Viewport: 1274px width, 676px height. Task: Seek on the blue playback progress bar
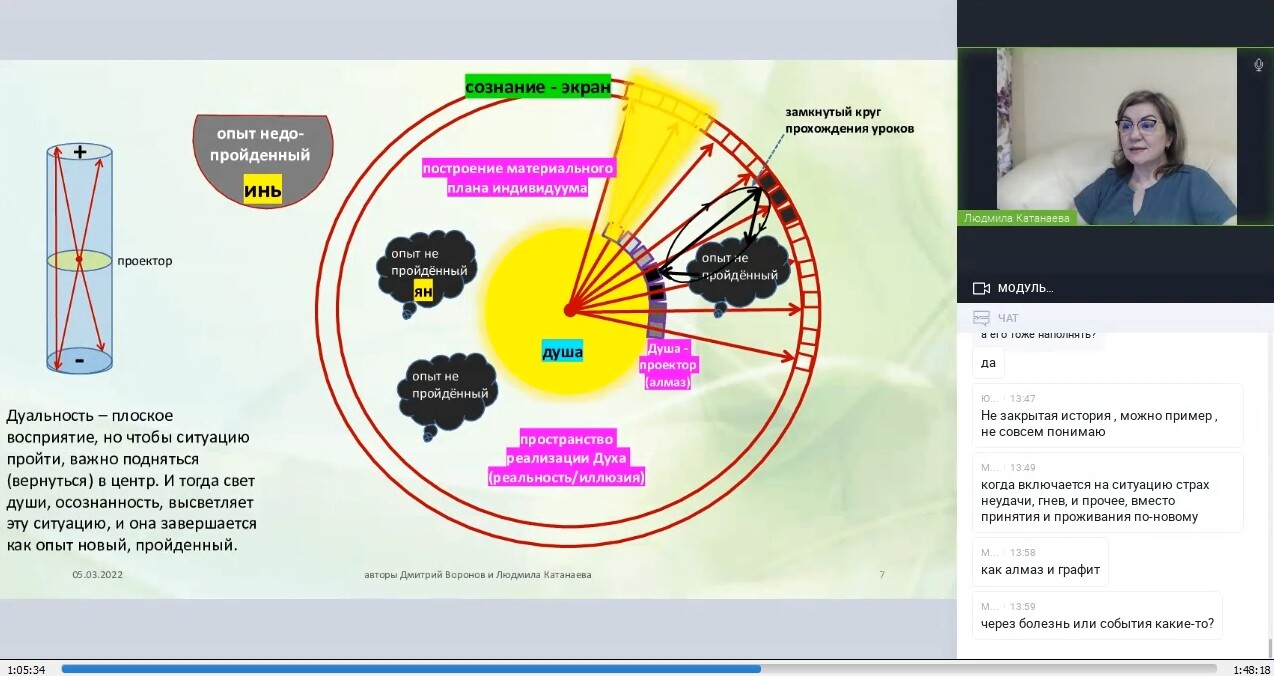coord(410,669)
